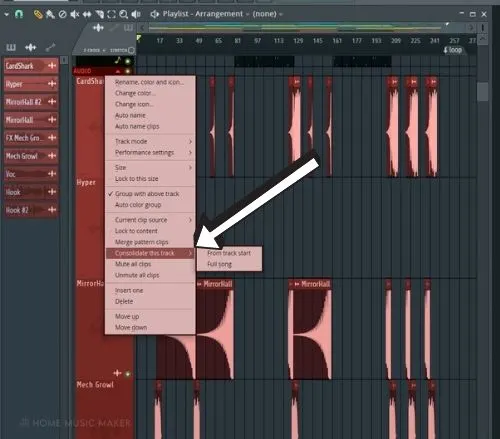500x439 pixels.
Task: Click the audio waveform icon above track headers
Action: point(98,28)
